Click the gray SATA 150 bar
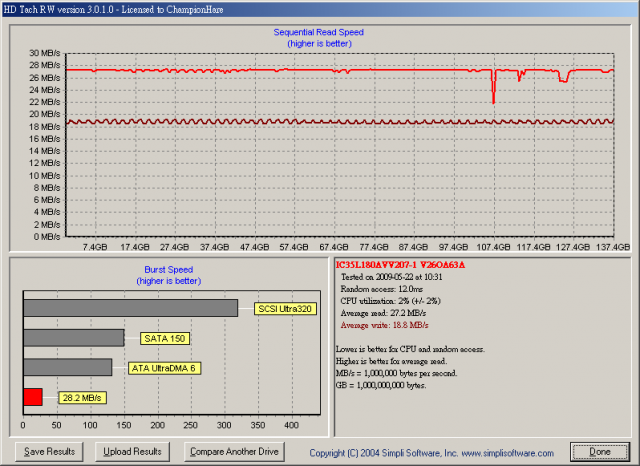This screenshot has height=466, width=640. [74, 338]
